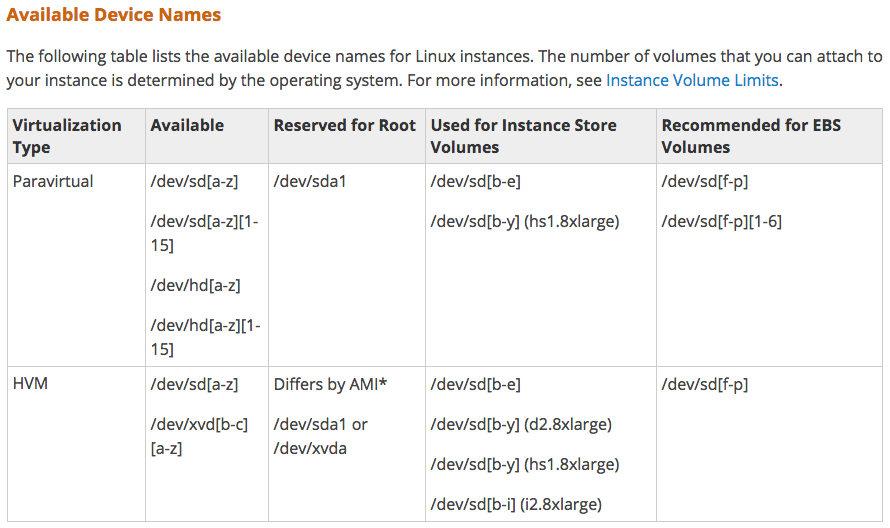Select the Reserved for Root column header
Image resolution: width=890 pixels, height=528 pixels.
[344, 125]
